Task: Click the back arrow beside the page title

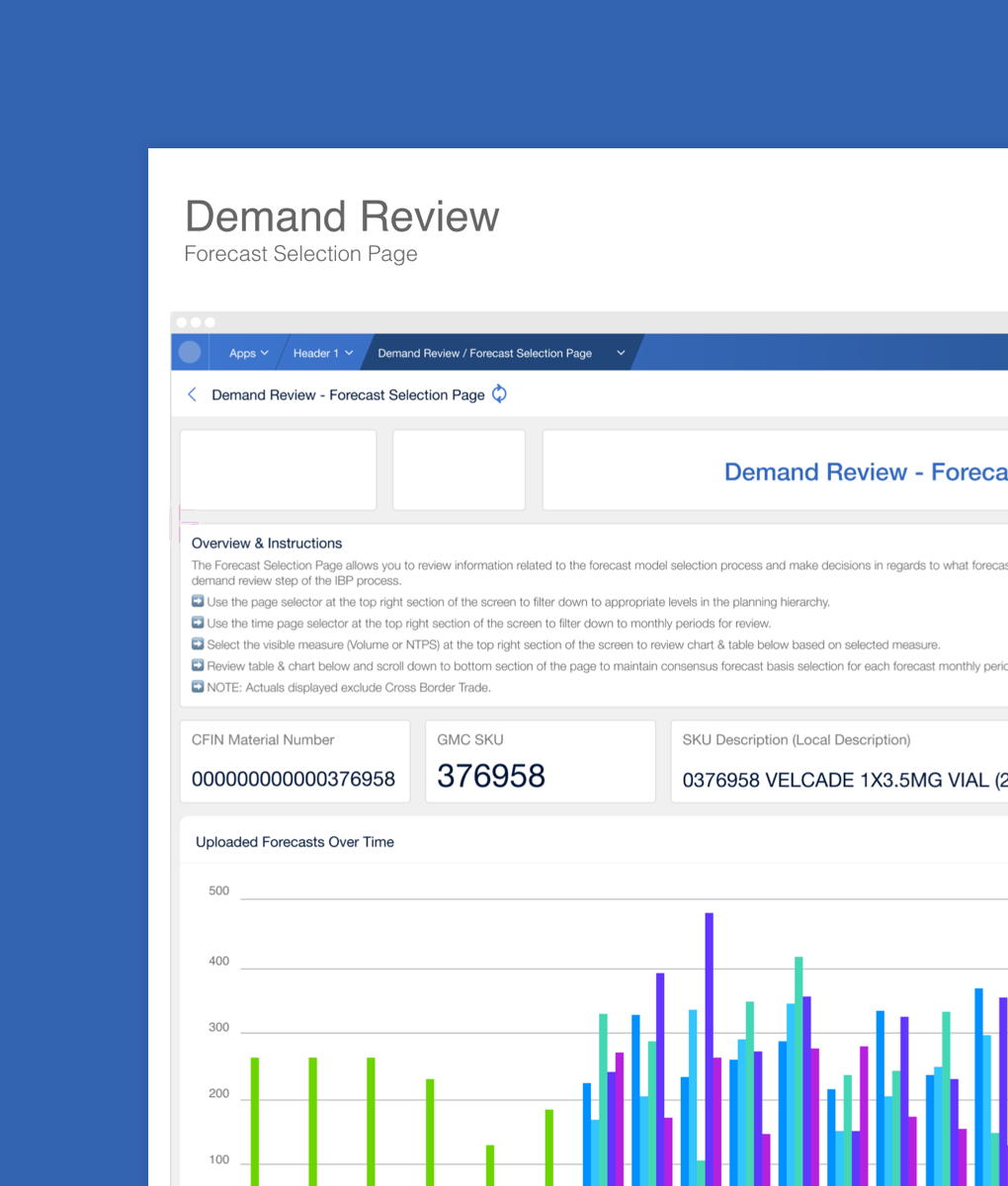Action: click(x=192, y=394)
